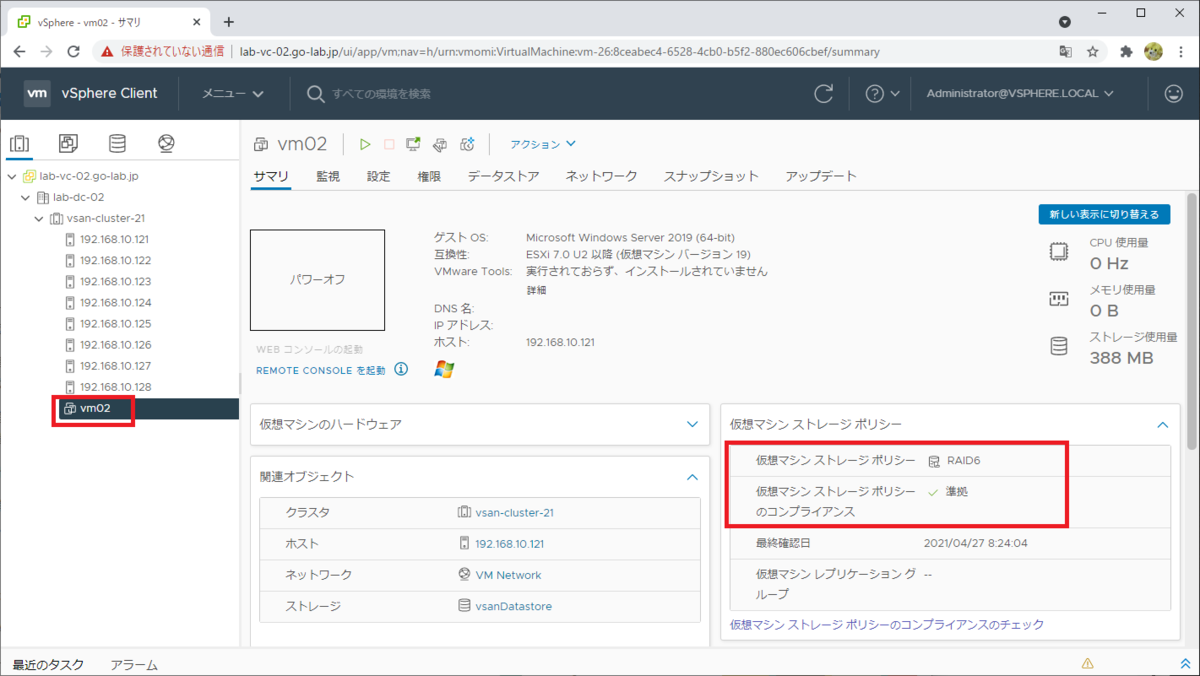Collapse lab-dc-02 datacenter node
1200x676 pixels.
(x=26, y=198)
